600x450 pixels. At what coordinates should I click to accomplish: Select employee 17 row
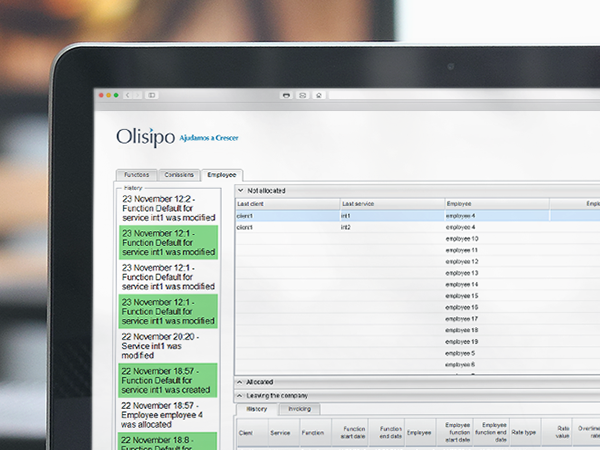pos(417,319)
